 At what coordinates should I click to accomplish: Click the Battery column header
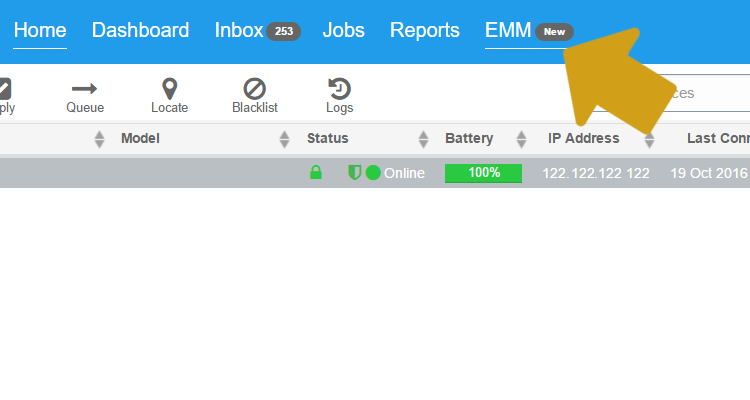tap(469, 139)
